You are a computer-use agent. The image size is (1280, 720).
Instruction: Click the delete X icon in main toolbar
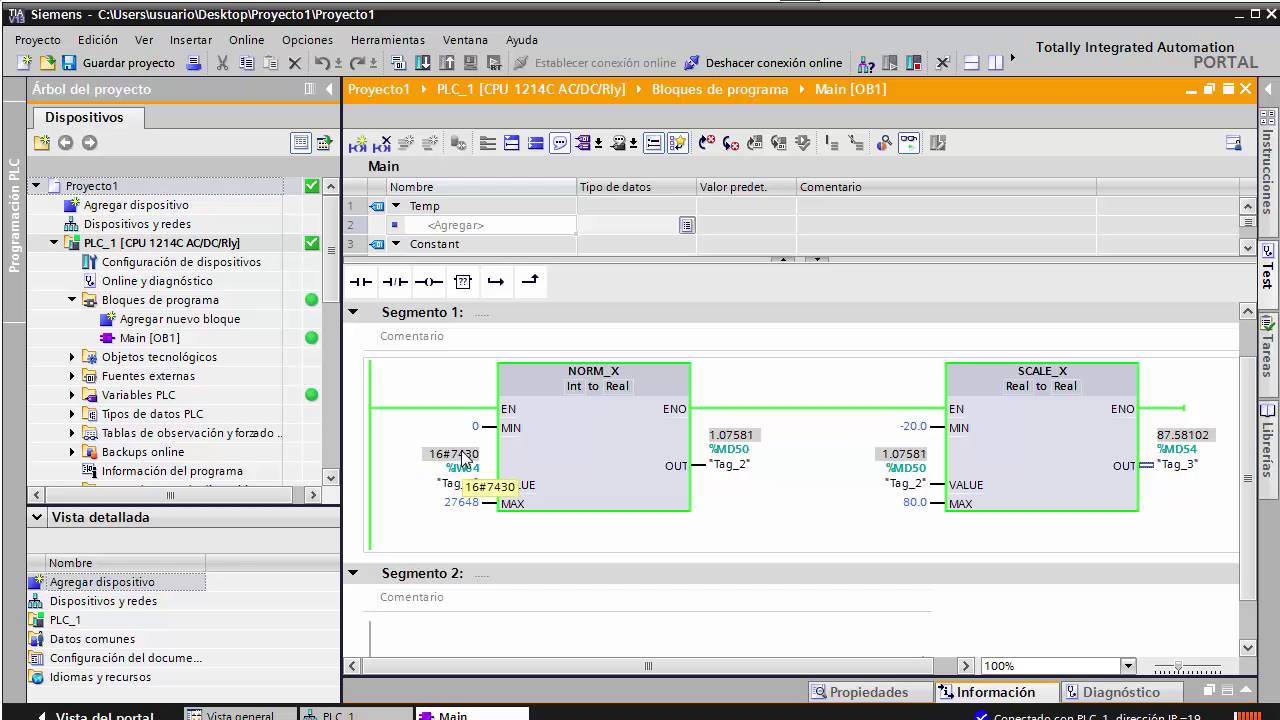click(x=295, y=63)
